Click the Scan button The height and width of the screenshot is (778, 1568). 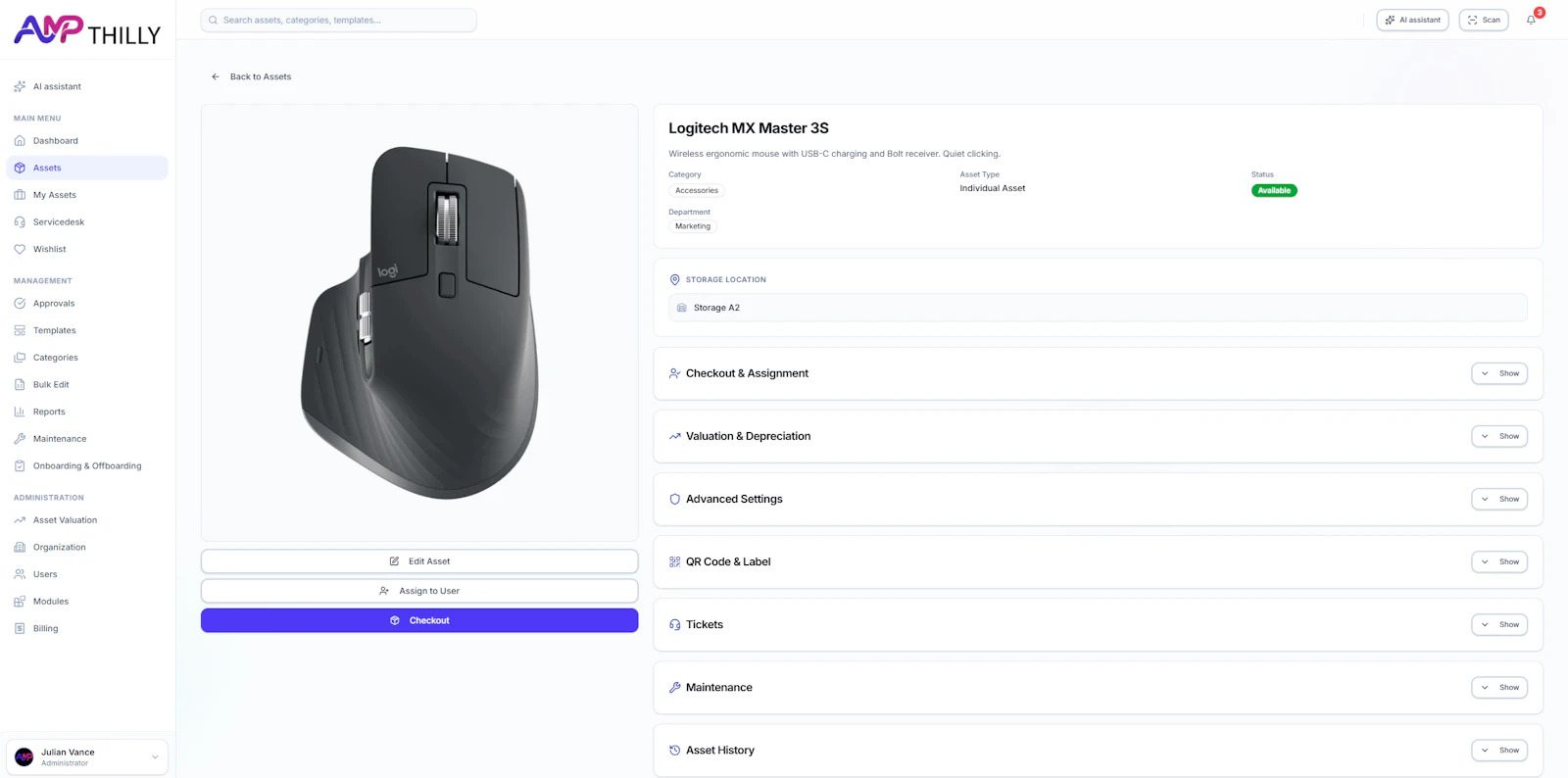click(1484, 20)
